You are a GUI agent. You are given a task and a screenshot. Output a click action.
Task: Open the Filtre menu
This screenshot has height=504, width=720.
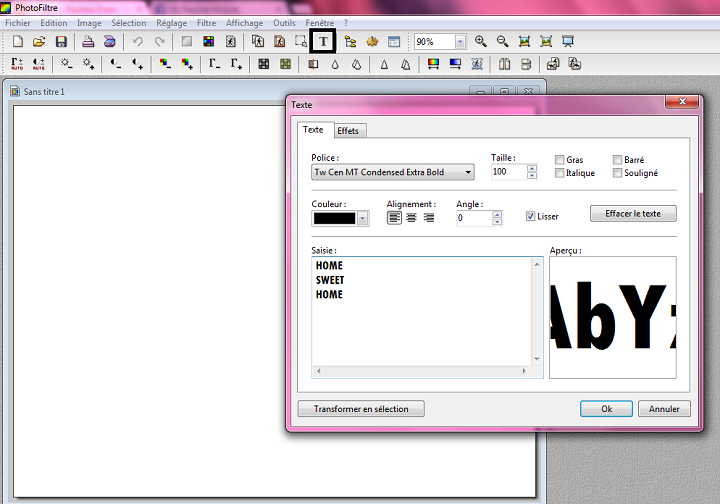tap(206, 22)
